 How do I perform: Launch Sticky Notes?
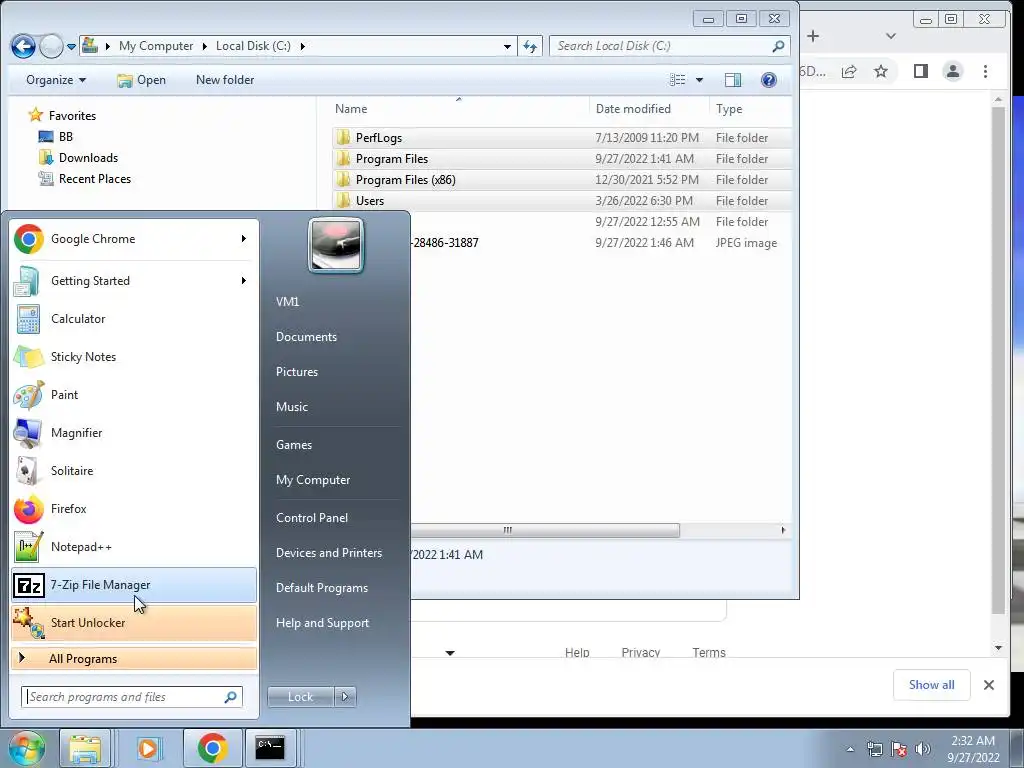pos(134,357)
